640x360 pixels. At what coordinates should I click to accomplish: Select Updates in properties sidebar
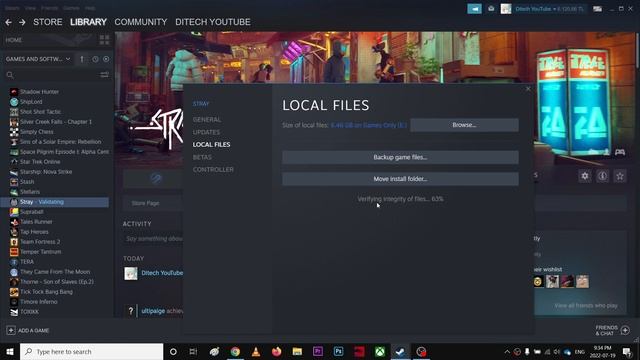(206, 132)
